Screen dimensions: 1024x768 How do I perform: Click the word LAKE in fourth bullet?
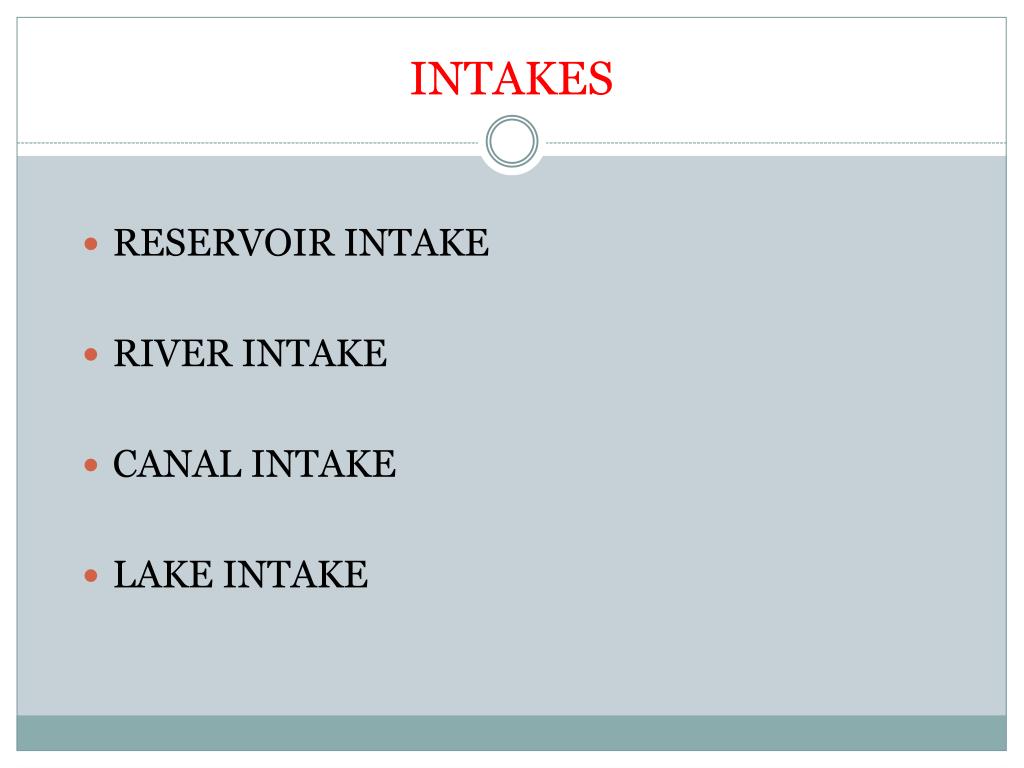[163, 574]
